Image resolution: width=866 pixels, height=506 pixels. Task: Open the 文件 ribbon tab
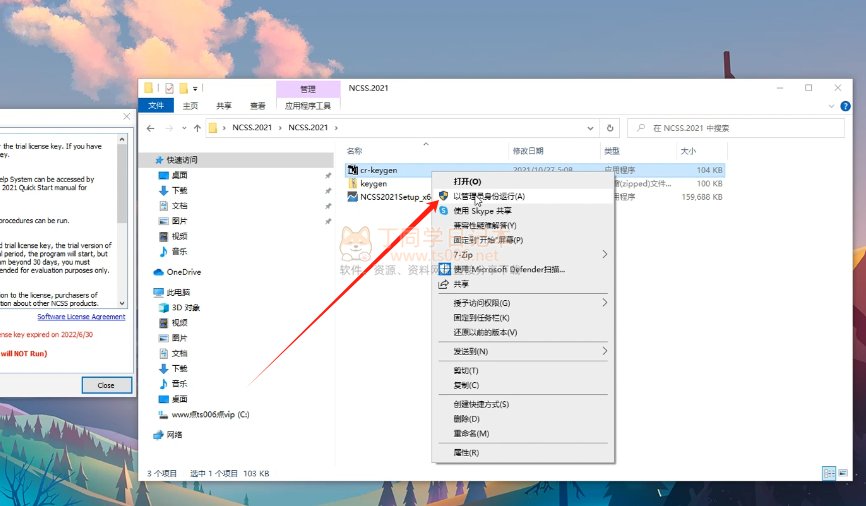pyautogui.click(x=156, y=106)
